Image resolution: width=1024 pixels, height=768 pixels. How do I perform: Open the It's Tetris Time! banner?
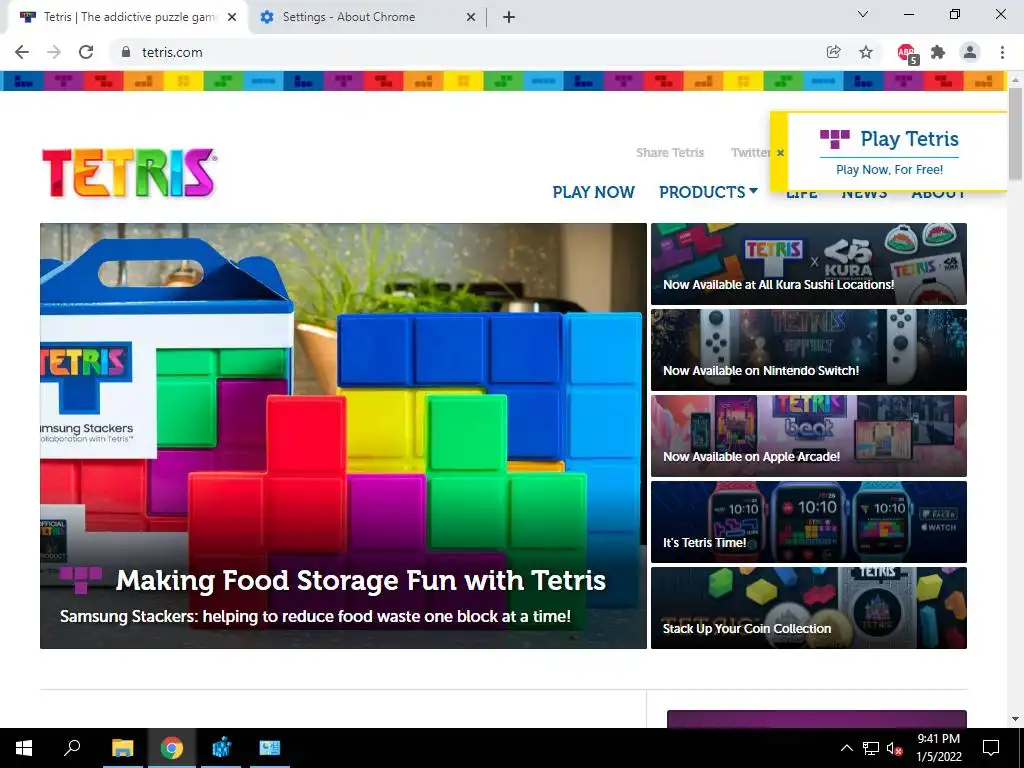click(x=808, y=522)
